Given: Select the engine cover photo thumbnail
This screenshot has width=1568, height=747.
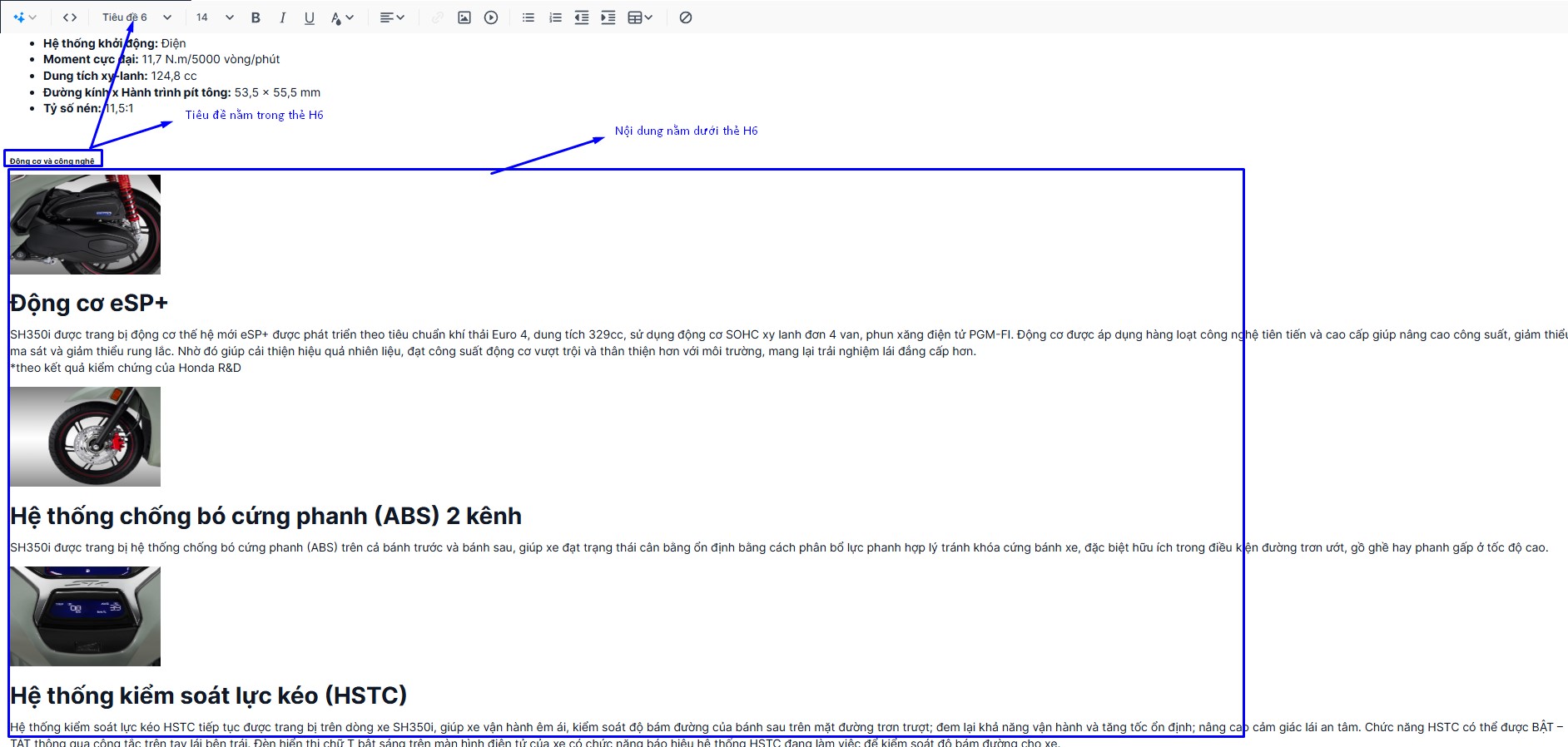Looking at the screenshot, I should pos(85,225).
